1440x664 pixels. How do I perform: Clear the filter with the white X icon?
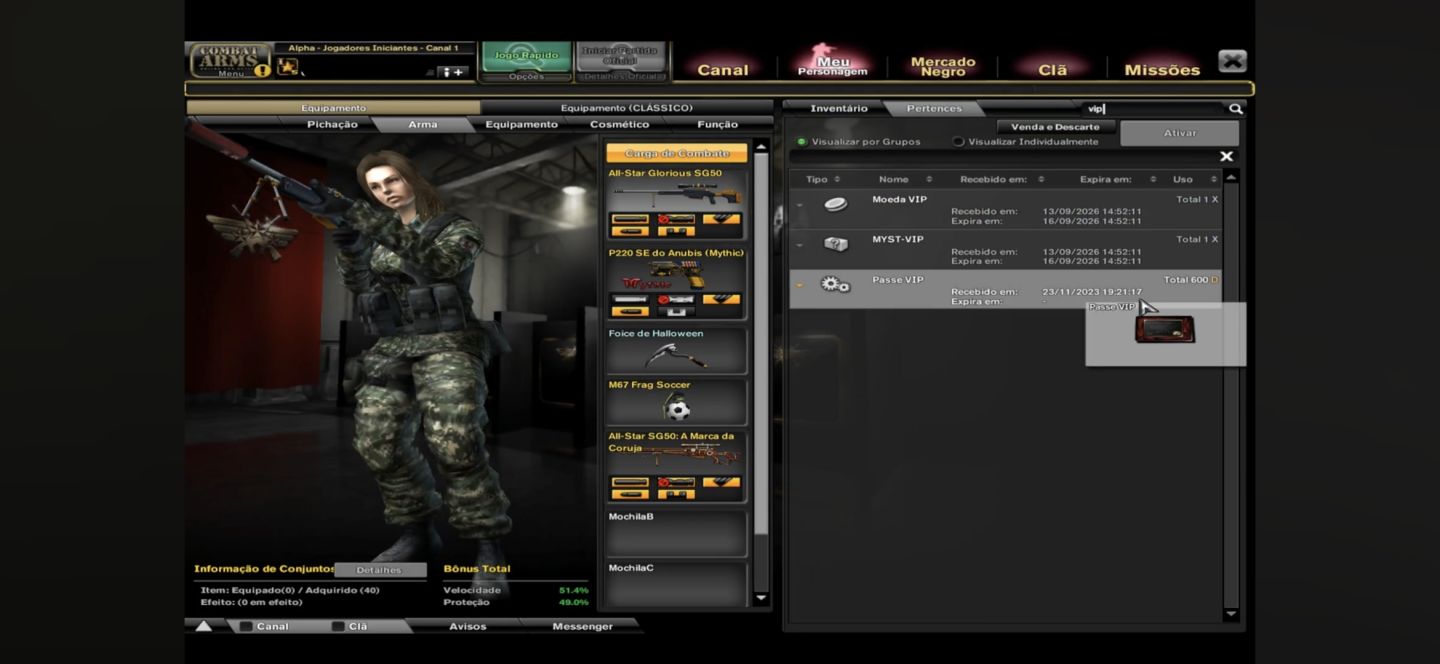coord(1227,156)
